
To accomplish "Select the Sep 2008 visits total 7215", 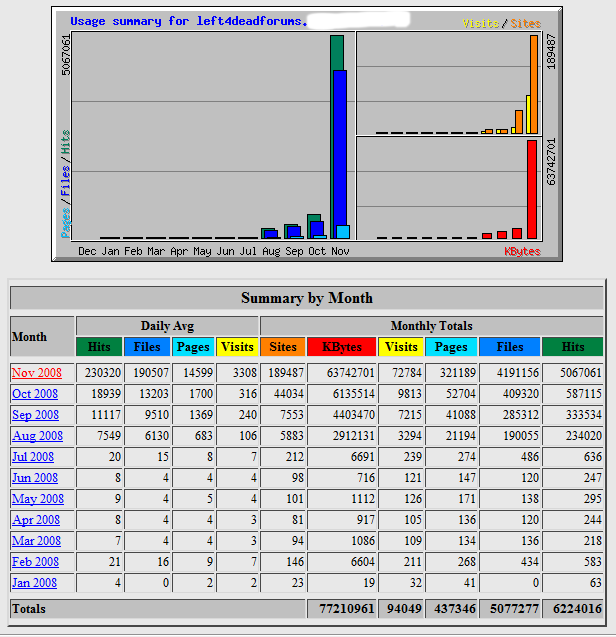I will coord(410,415).
